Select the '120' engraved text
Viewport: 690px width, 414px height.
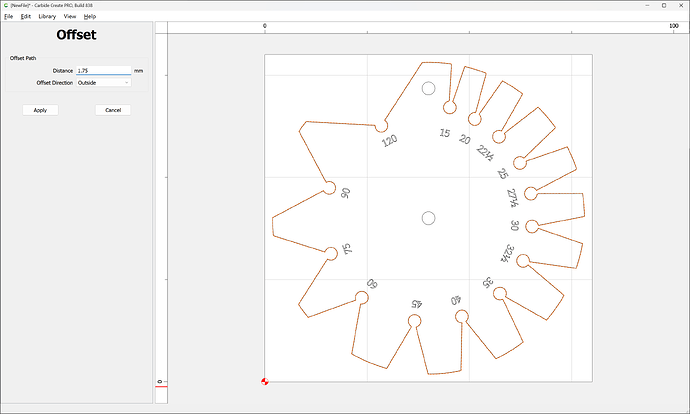(389, 140)
